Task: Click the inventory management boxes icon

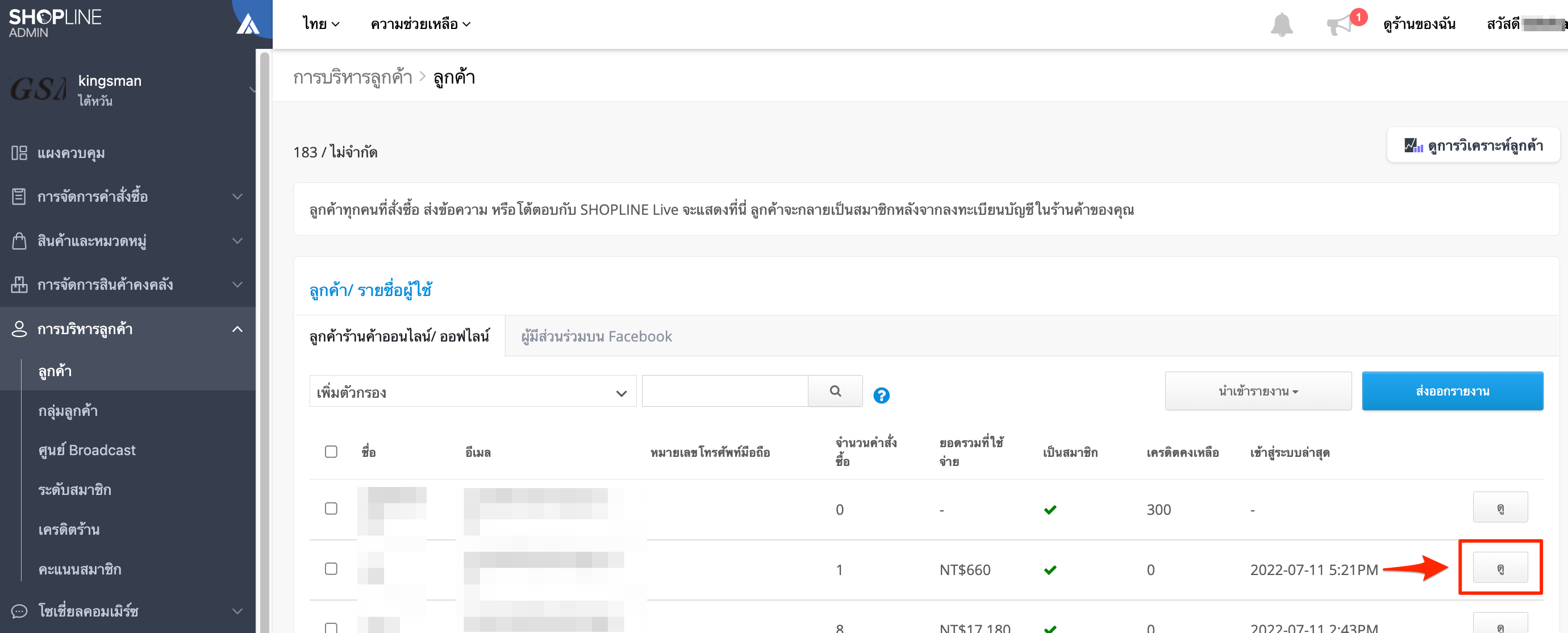Action: pos(19,284)
